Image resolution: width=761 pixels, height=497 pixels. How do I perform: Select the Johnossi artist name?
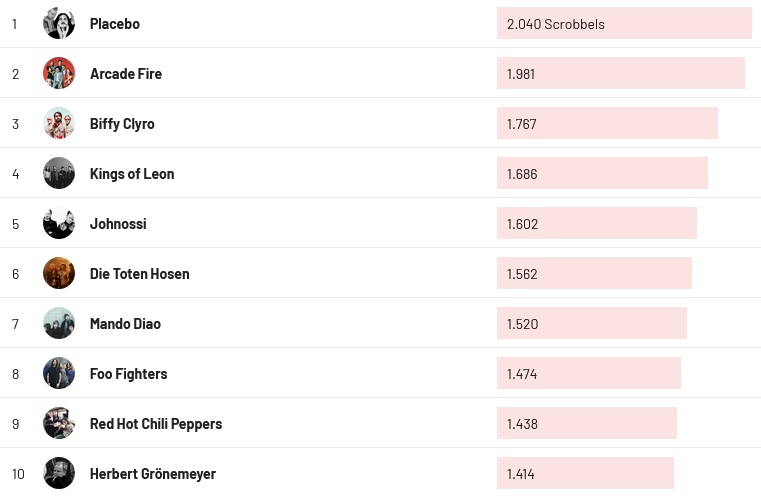point(118,223)
